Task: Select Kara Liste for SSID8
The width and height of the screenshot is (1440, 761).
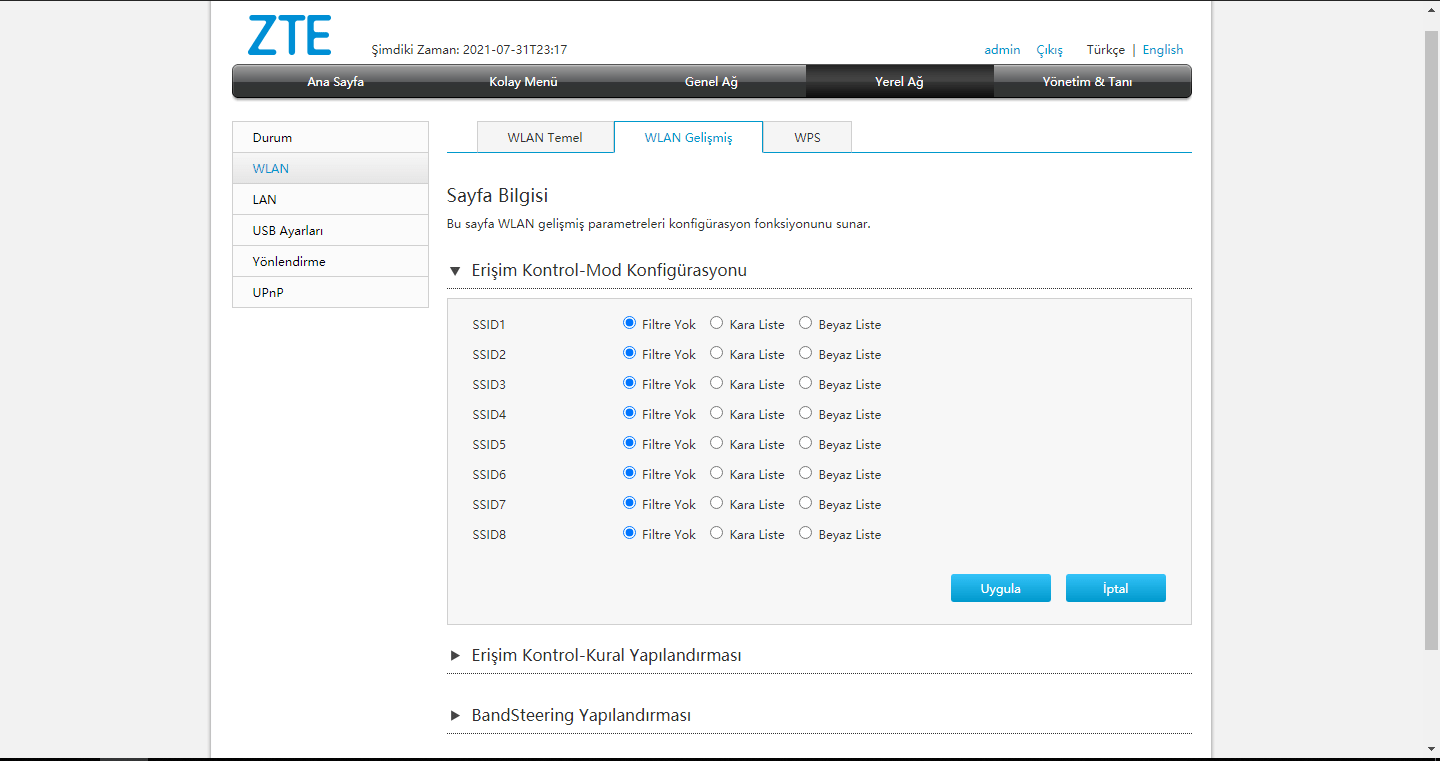Action: pos(716,533)
